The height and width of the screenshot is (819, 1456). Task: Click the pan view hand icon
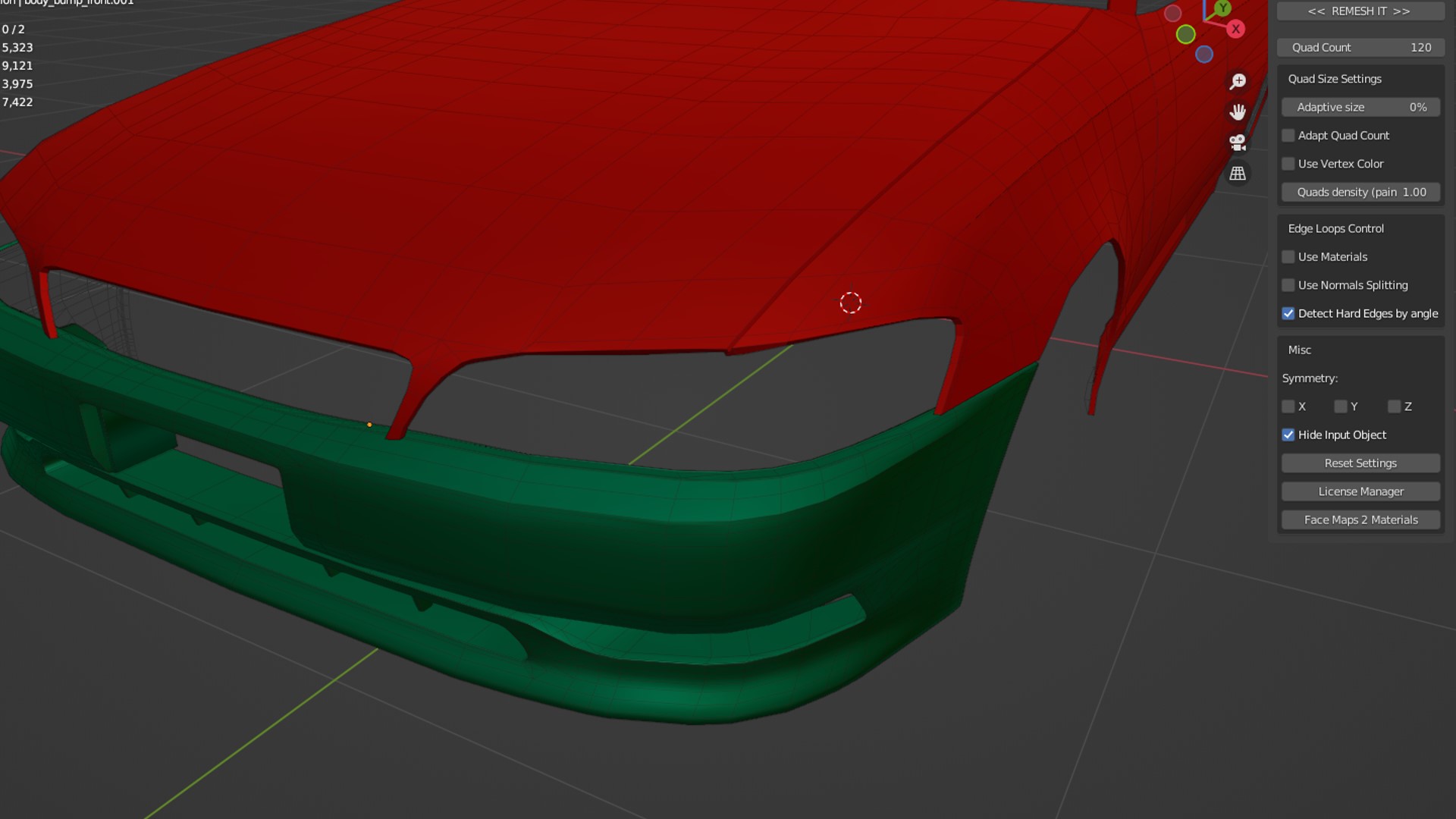tap(1238, 112)
